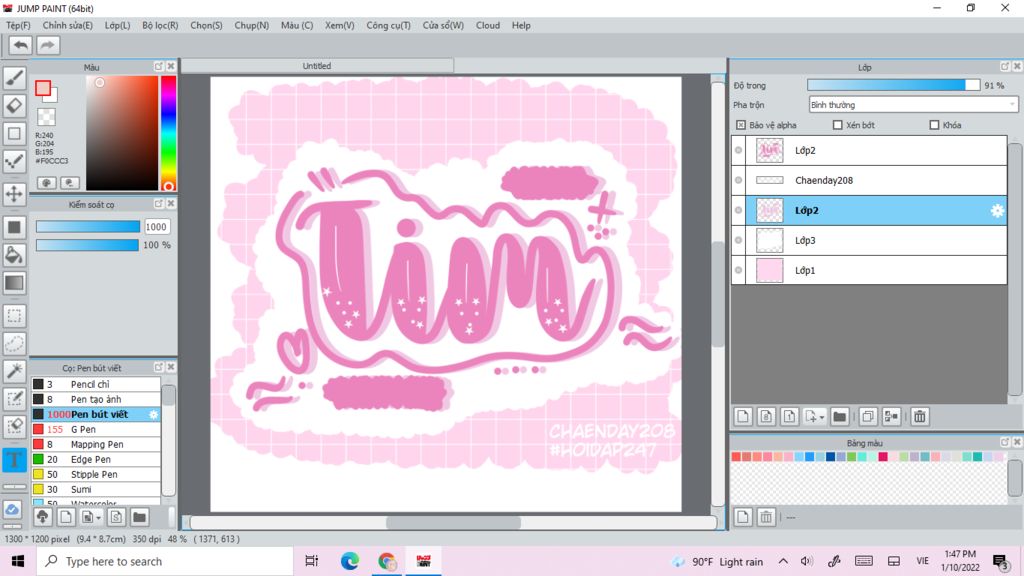Duplicate the current layer
This screenshot has height=576, width=1024.
click(868, 416)
